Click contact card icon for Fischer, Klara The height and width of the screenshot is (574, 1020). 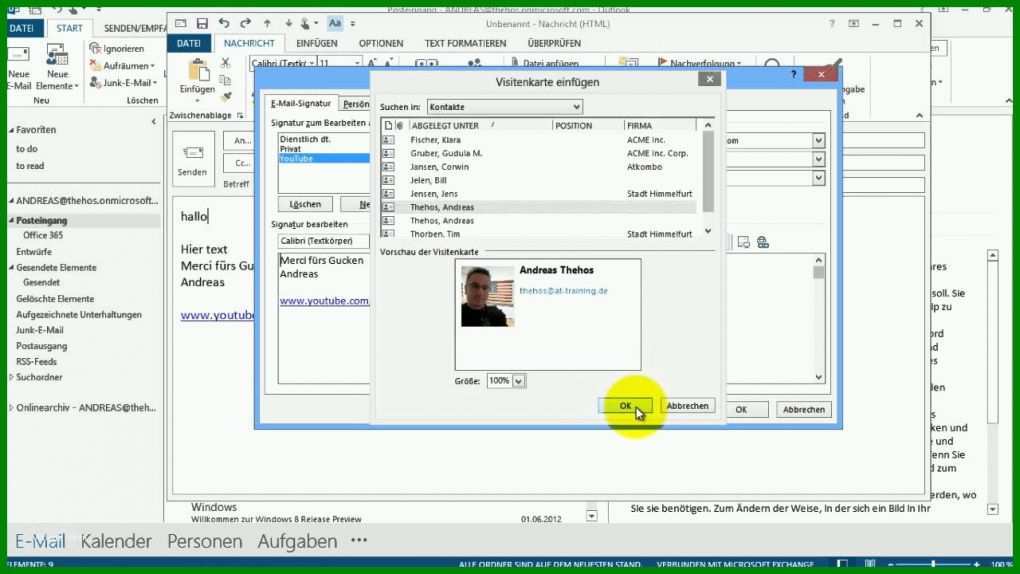[388, 139]
